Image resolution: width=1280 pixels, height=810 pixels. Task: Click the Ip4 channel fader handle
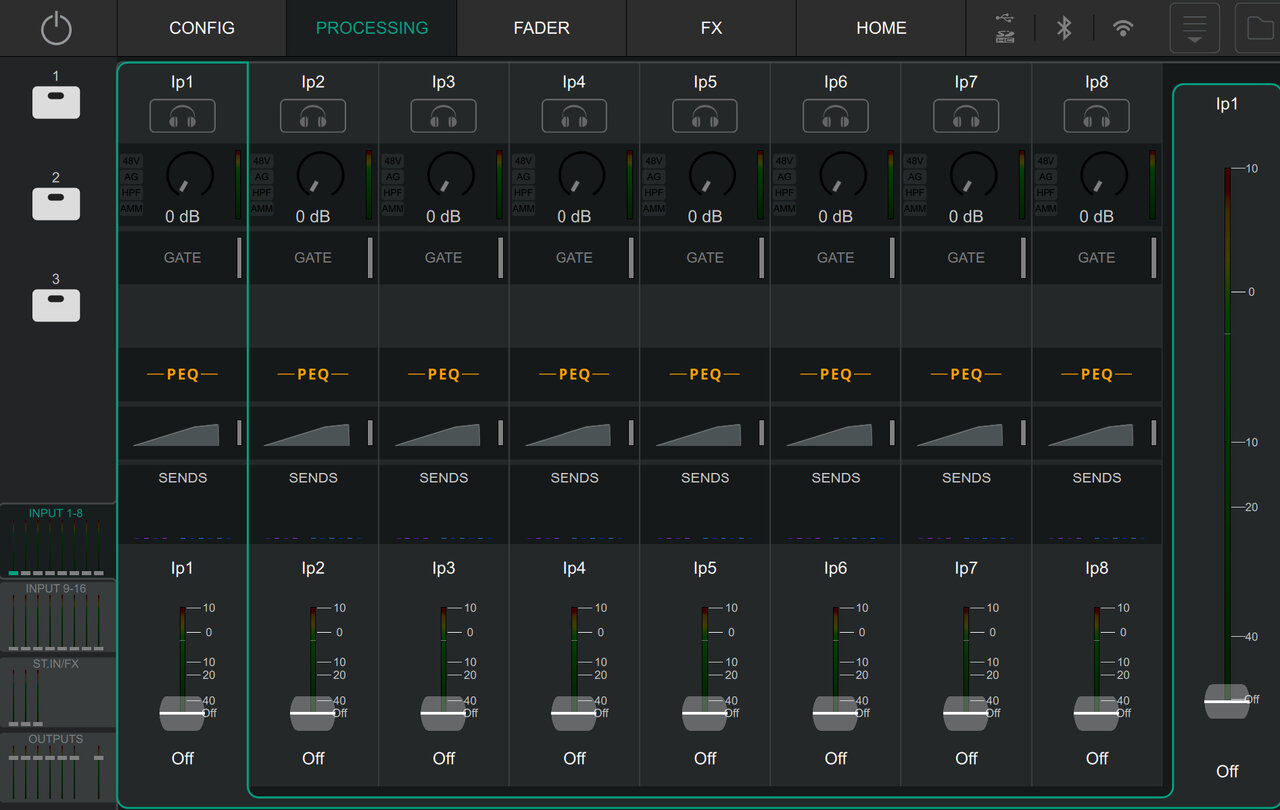click(x=574, y=714)
